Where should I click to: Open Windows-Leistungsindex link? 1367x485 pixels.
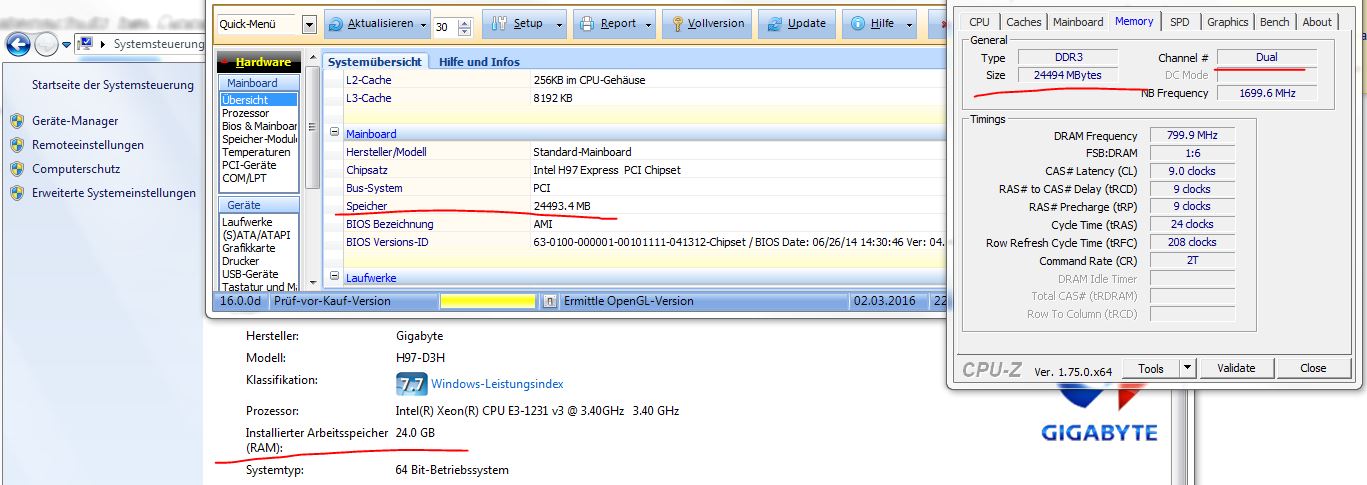coord(497,384)
